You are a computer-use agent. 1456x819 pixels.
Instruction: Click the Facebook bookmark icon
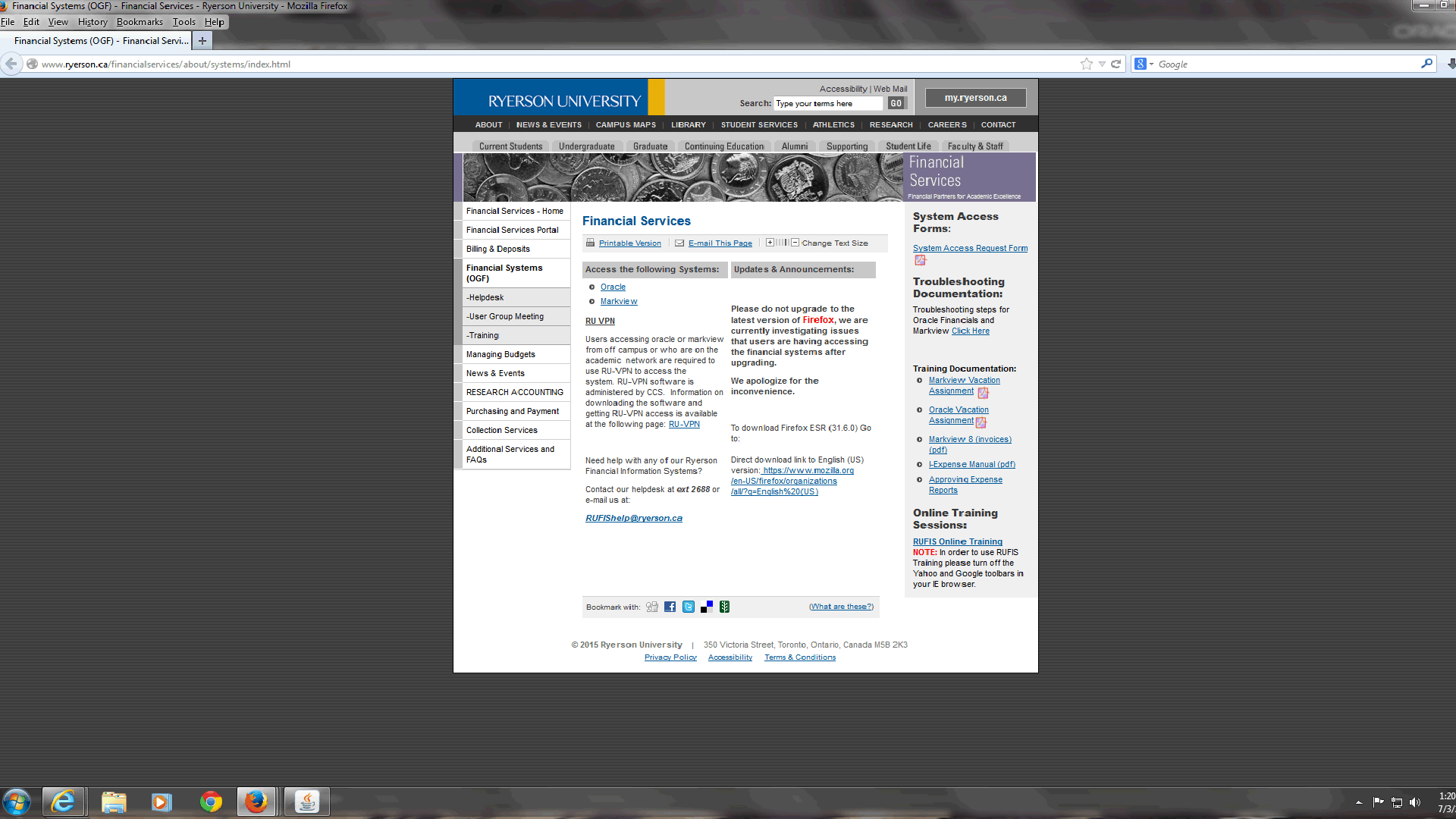(x=670, y=607)
